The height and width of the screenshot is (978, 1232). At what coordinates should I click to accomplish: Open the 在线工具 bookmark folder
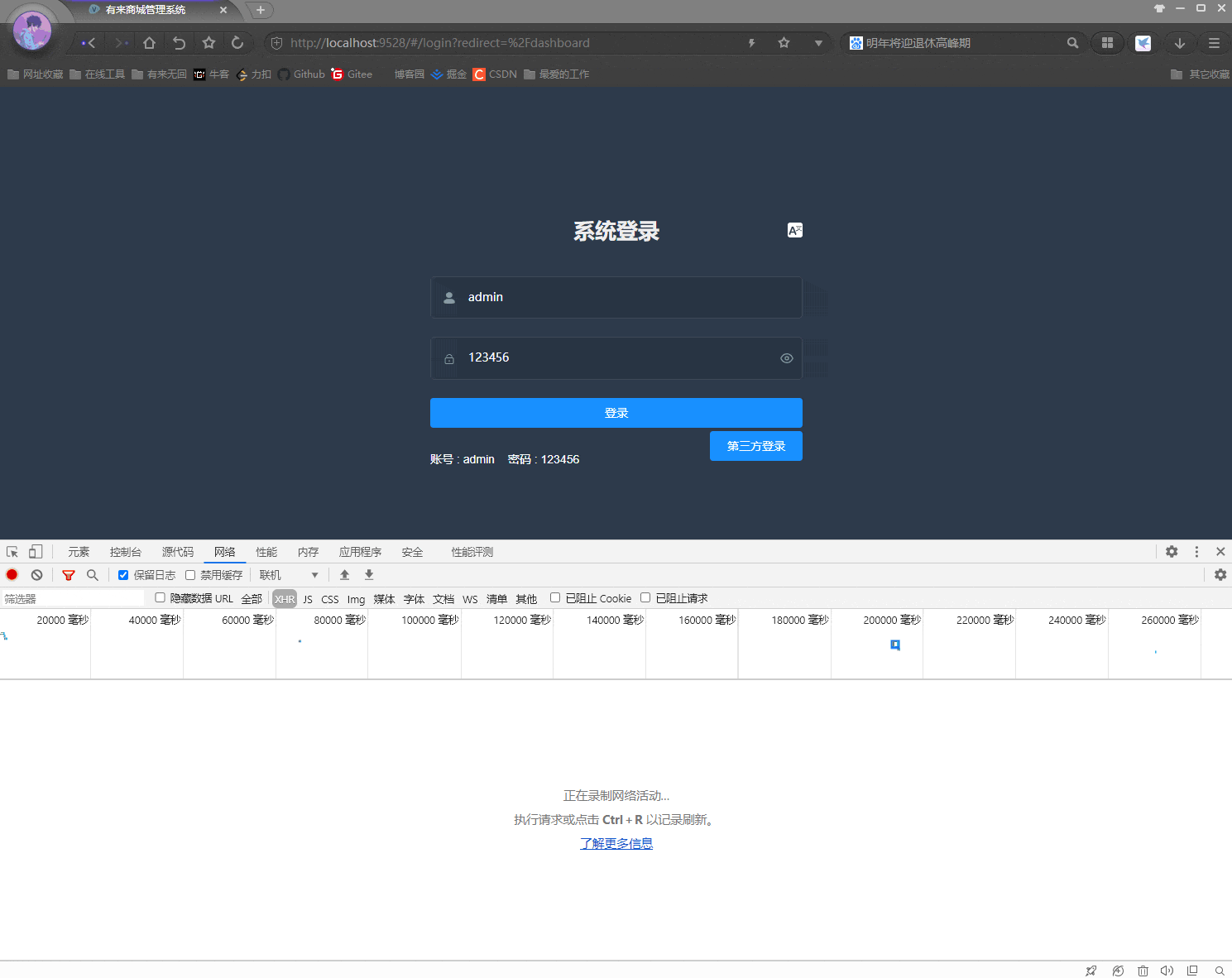click(98, 74)
